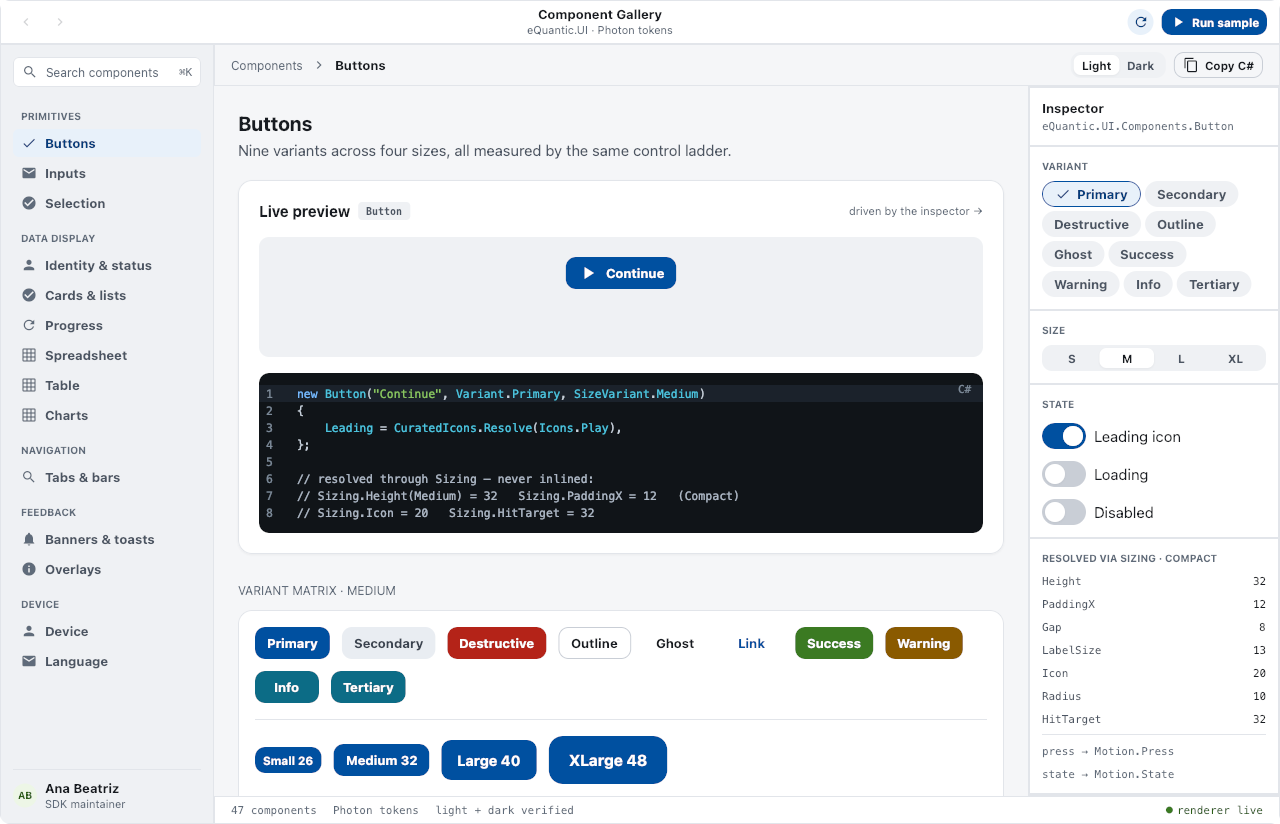Click the check-circle icon beside Selection
This screenshot has width=1280, height=824.
coord(29,203)
